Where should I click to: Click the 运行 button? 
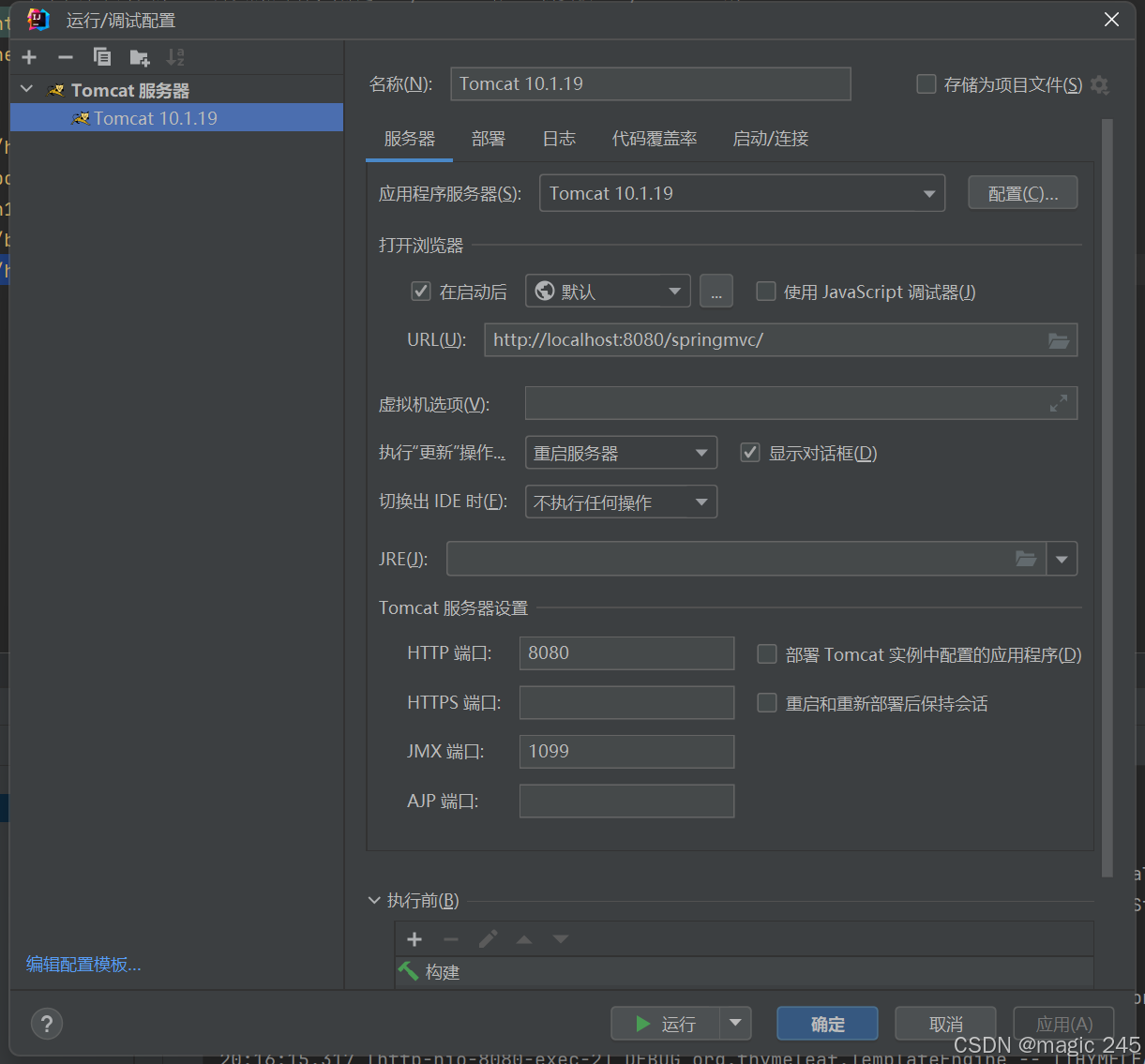coord(666,1024)
